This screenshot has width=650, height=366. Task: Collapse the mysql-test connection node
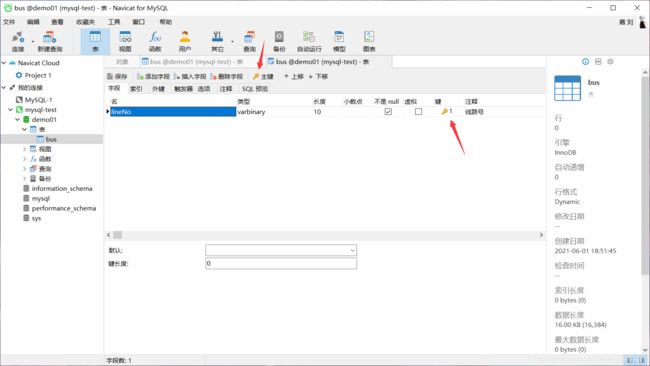coord(10,110)
